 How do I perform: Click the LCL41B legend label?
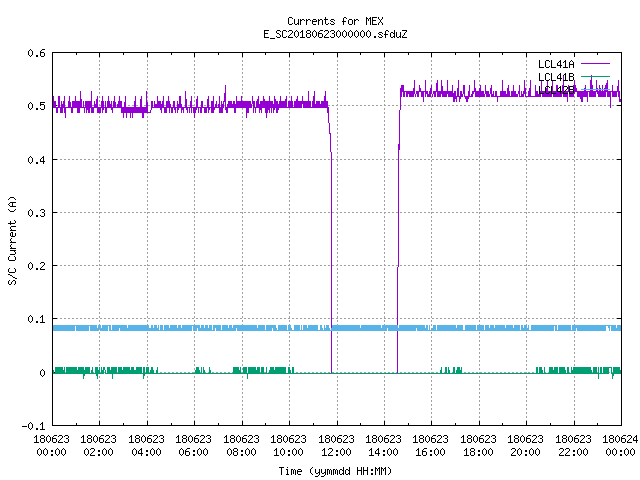(556, 77)
